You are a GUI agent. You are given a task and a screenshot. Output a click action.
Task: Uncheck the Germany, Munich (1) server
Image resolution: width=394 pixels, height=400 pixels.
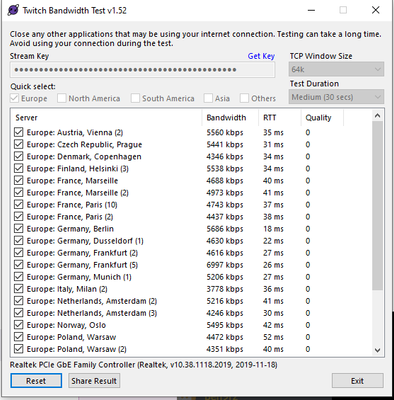[19, 277]
